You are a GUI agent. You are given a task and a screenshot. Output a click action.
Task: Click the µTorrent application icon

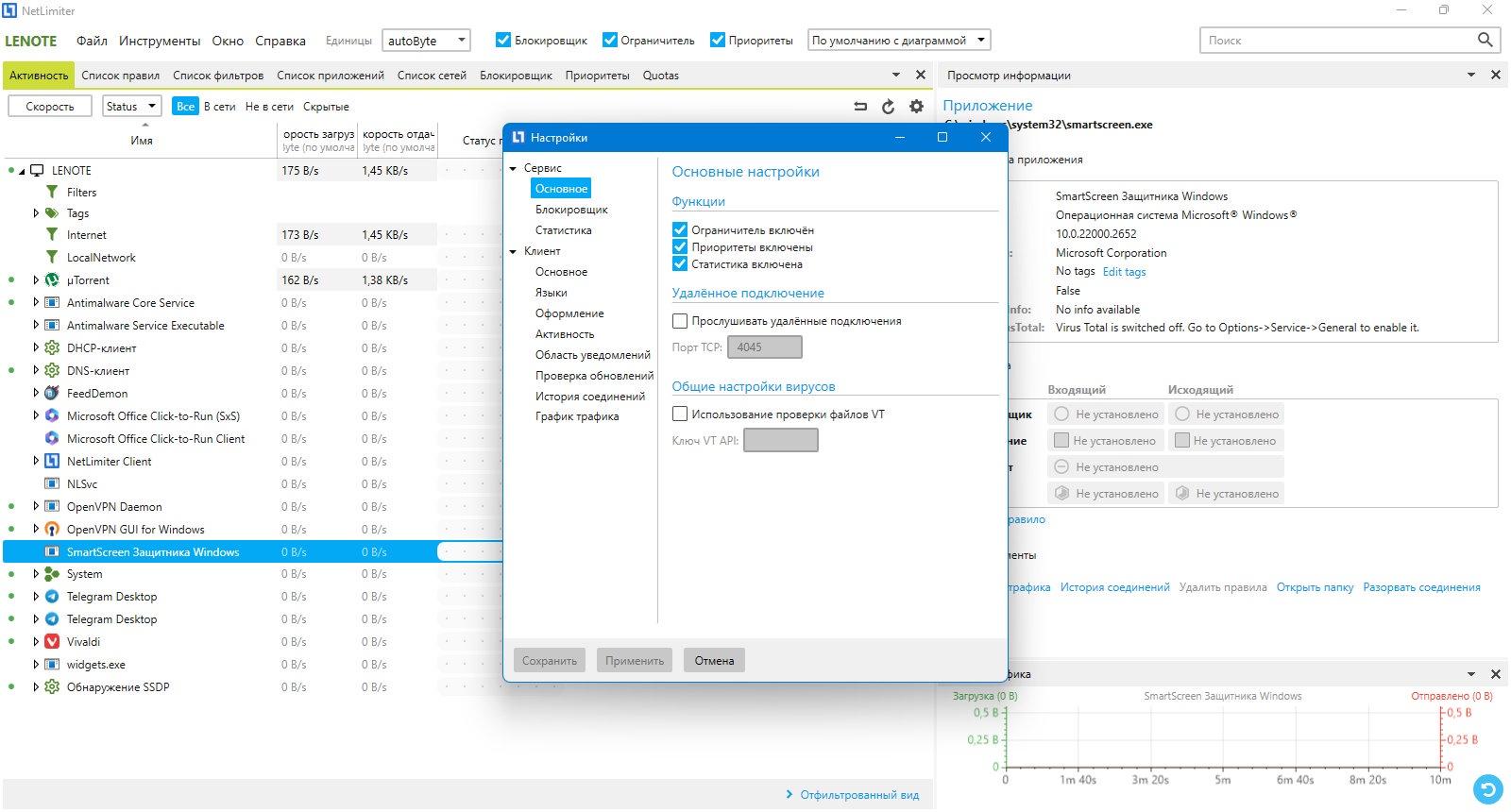[52, 280]
